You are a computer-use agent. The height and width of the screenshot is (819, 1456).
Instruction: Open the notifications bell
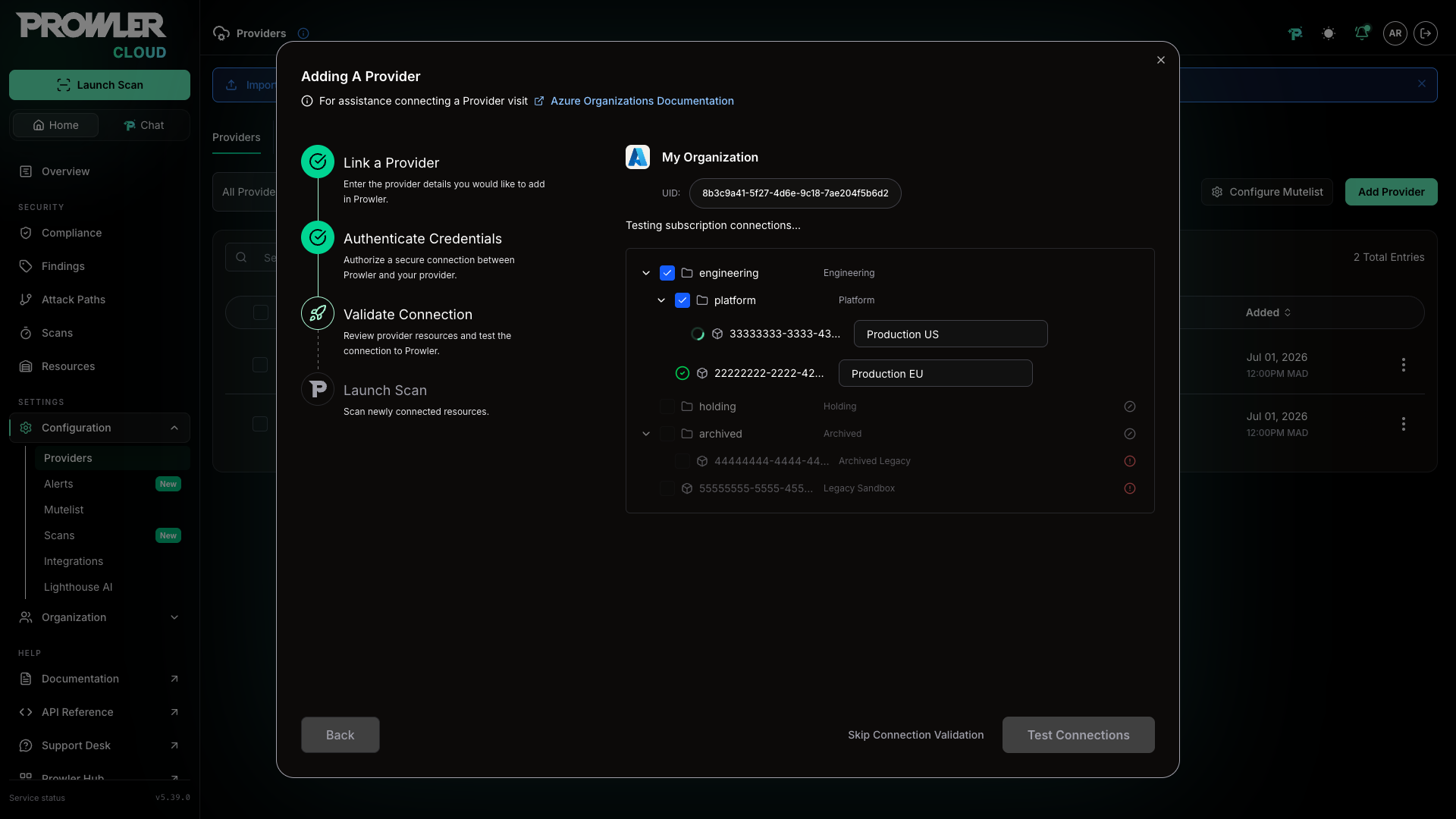(x=1362, y=33)
